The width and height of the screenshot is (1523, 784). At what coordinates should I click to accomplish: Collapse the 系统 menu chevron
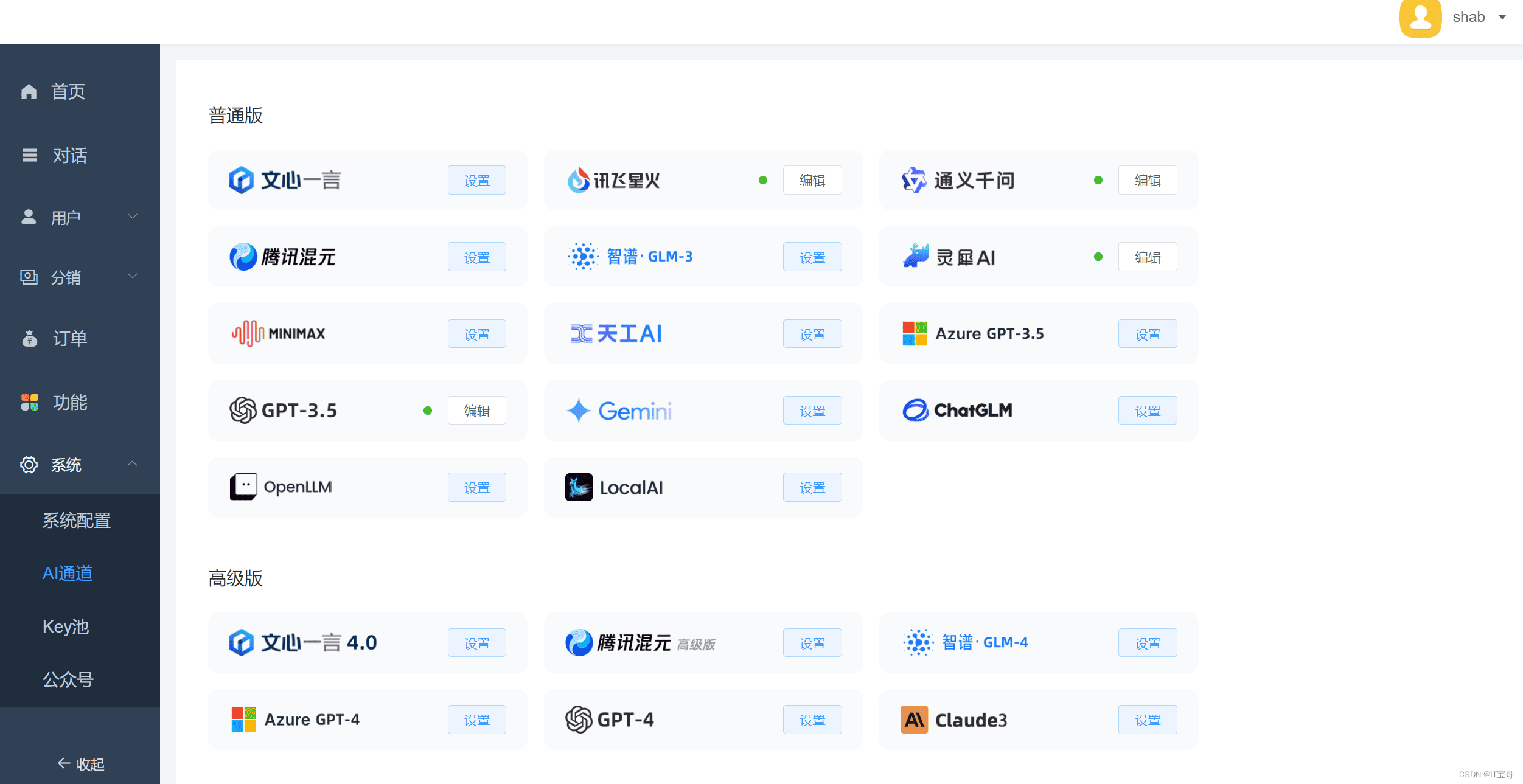[x=132, y=463]
